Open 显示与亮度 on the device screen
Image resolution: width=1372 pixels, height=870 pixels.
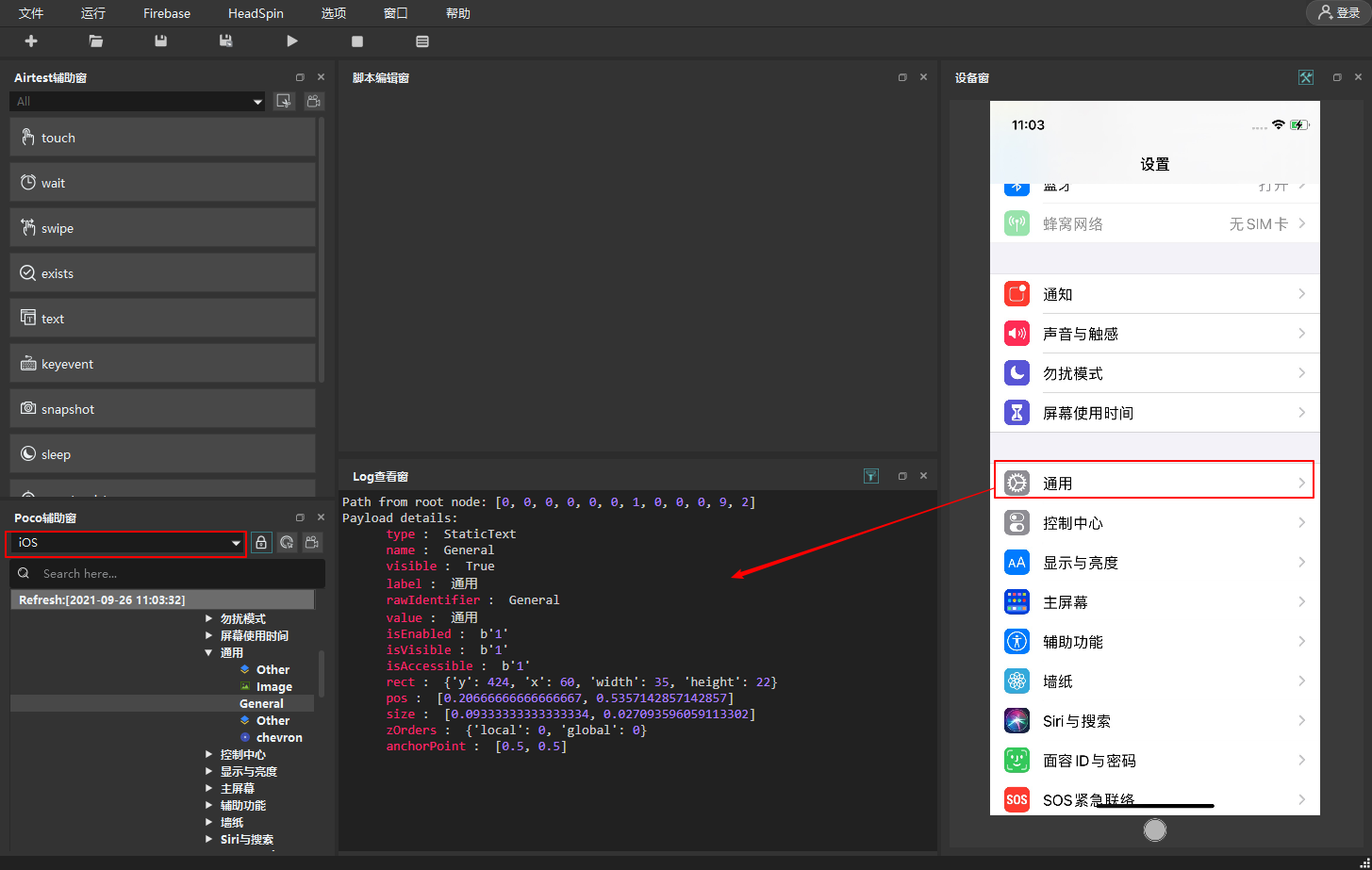pos(1155,562)
